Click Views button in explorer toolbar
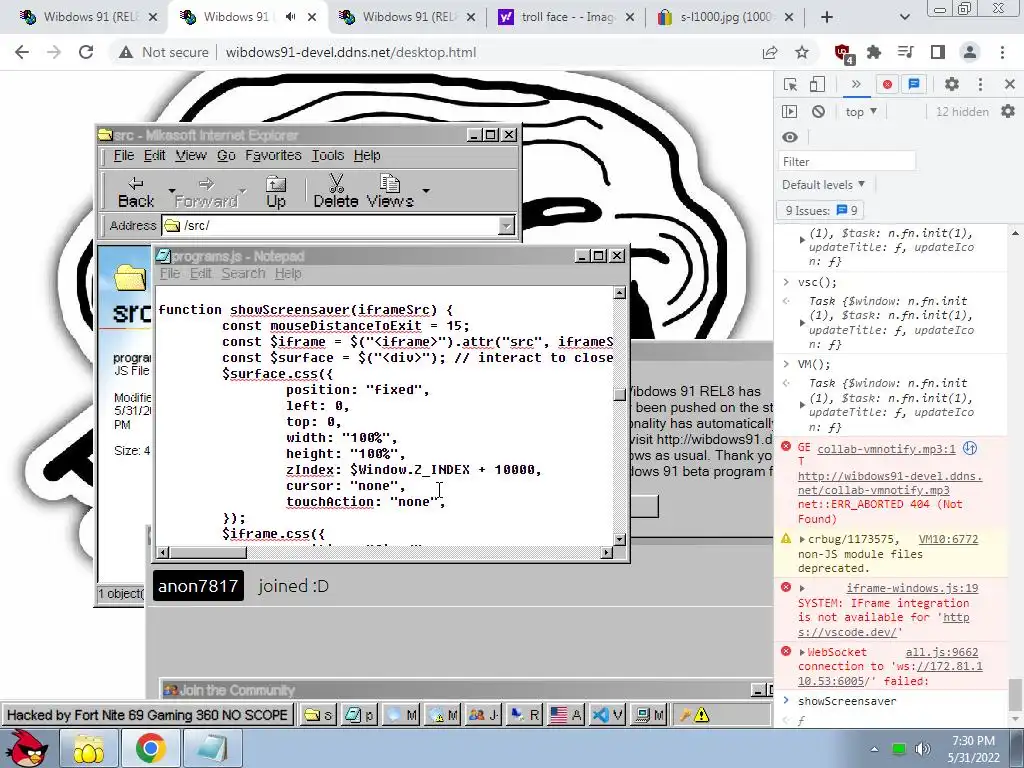1024x768 pixels. coord(390,192)
